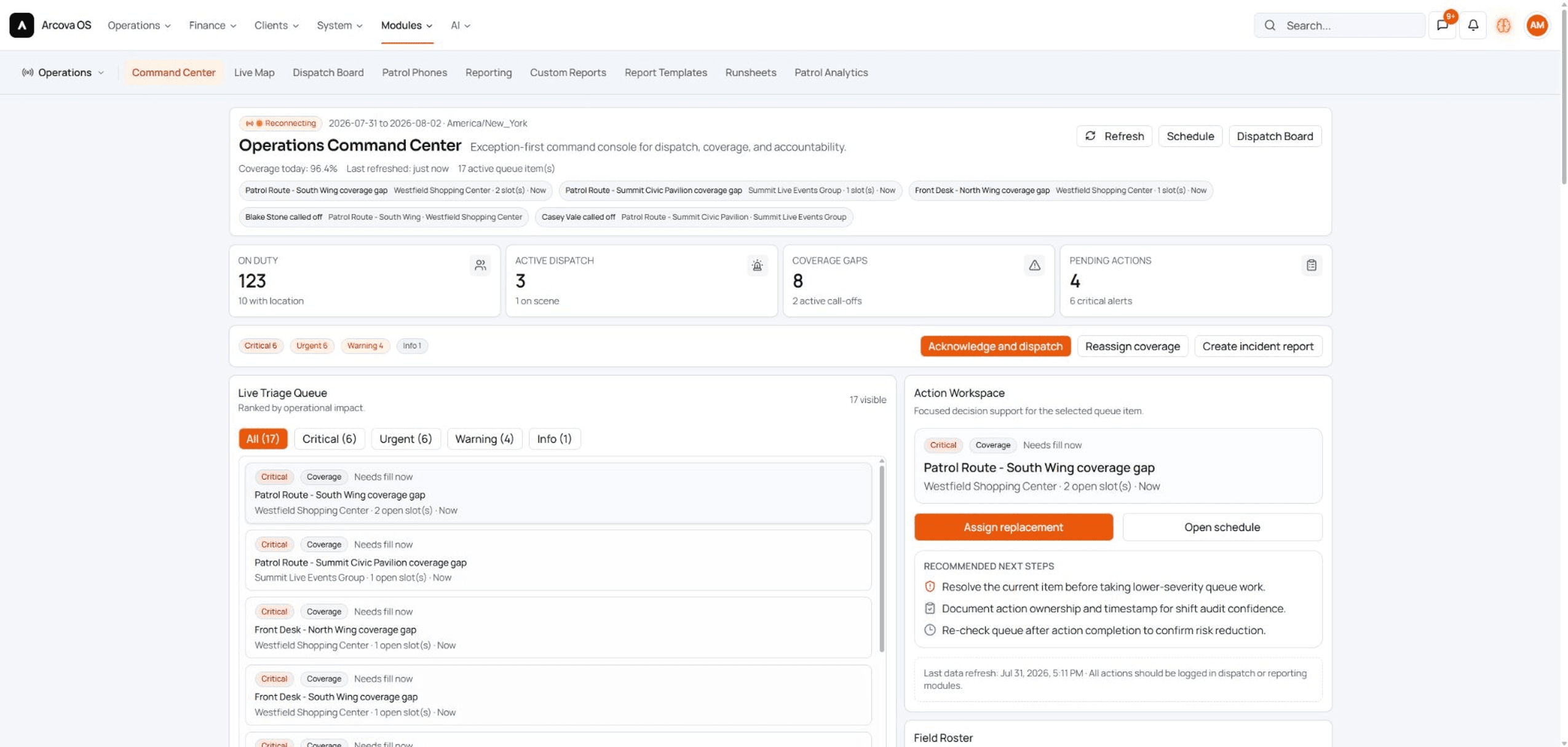
Task: Filter queue by Urgent (6)
Action: click(405, 438)
